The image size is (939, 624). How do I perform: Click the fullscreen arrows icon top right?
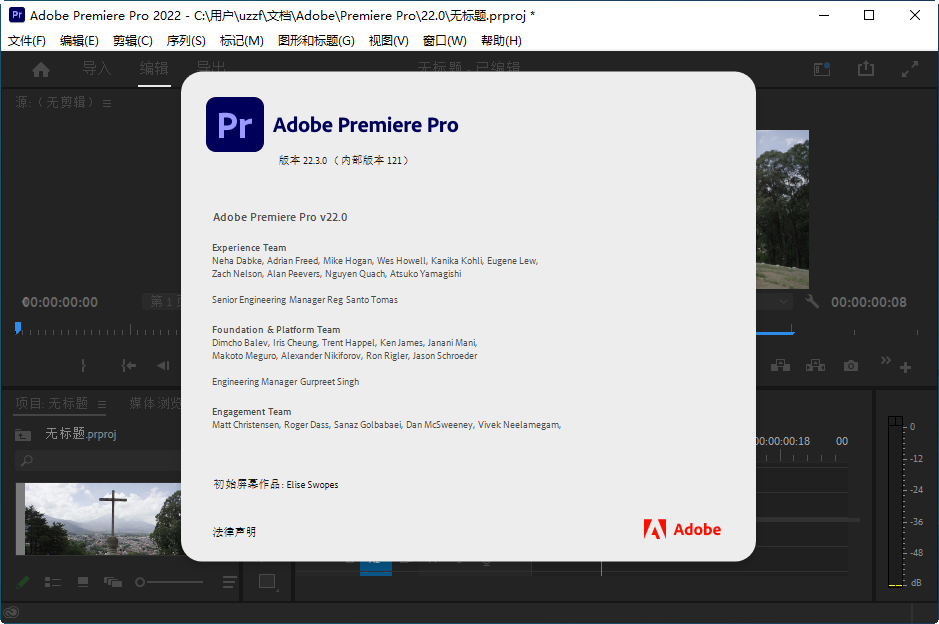click(x=910, y=69)
